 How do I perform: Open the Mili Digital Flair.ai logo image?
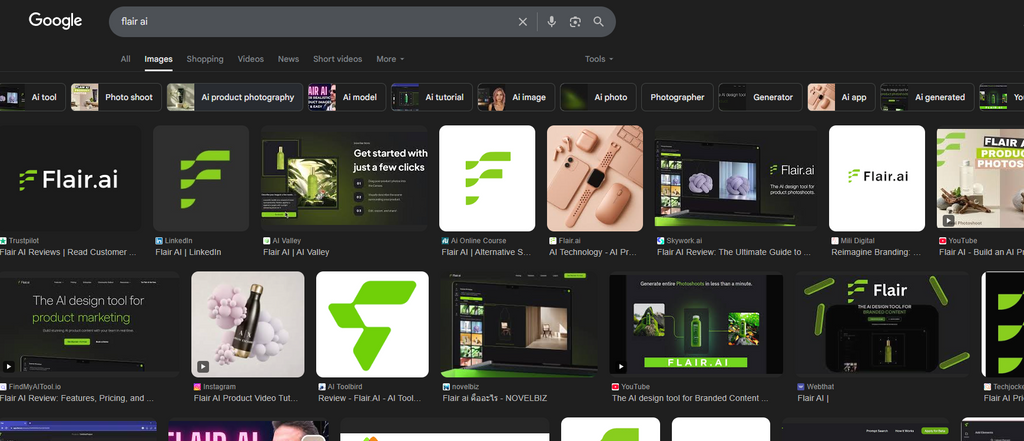click(877, 178)
